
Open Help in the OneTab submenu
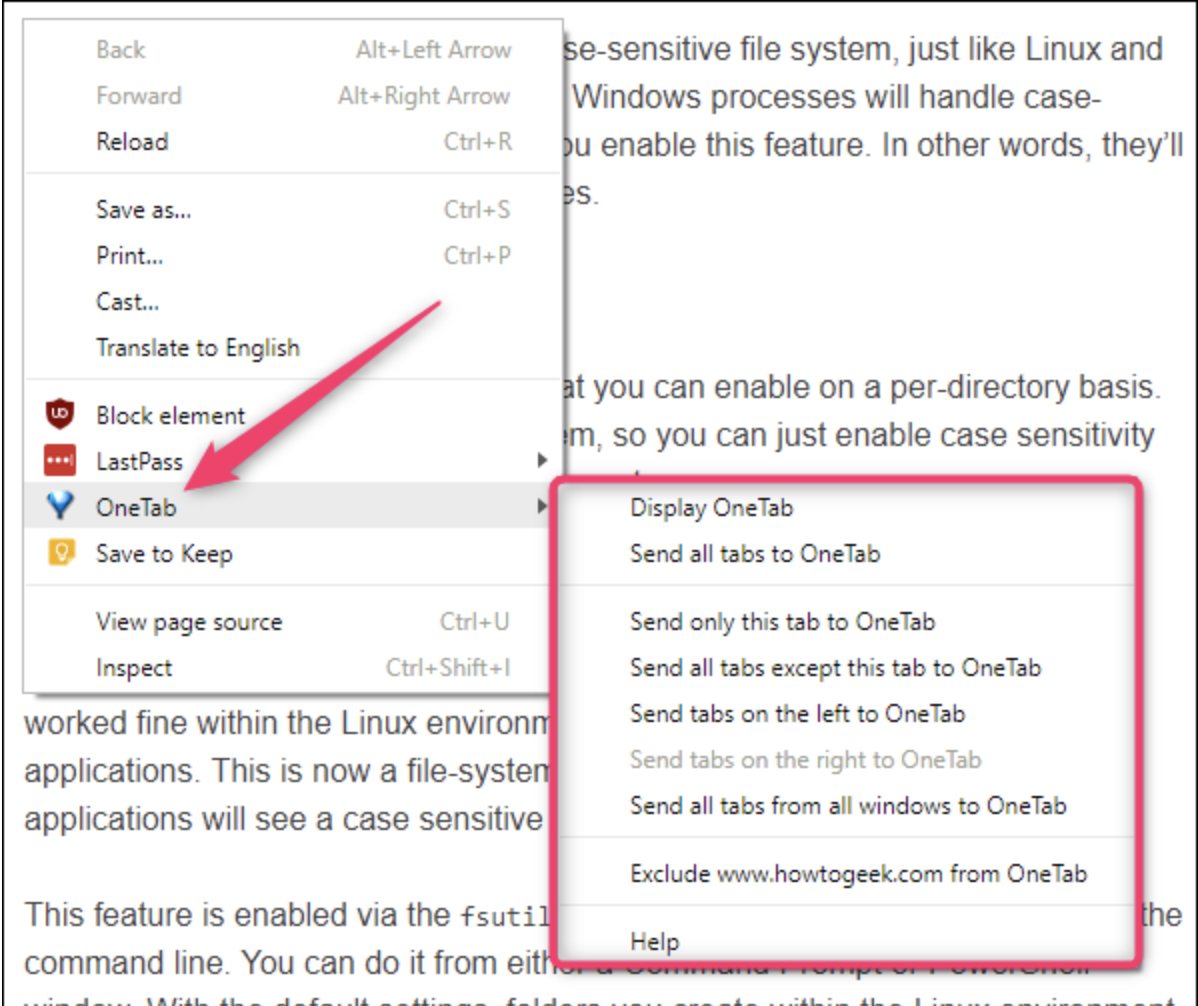847,941
